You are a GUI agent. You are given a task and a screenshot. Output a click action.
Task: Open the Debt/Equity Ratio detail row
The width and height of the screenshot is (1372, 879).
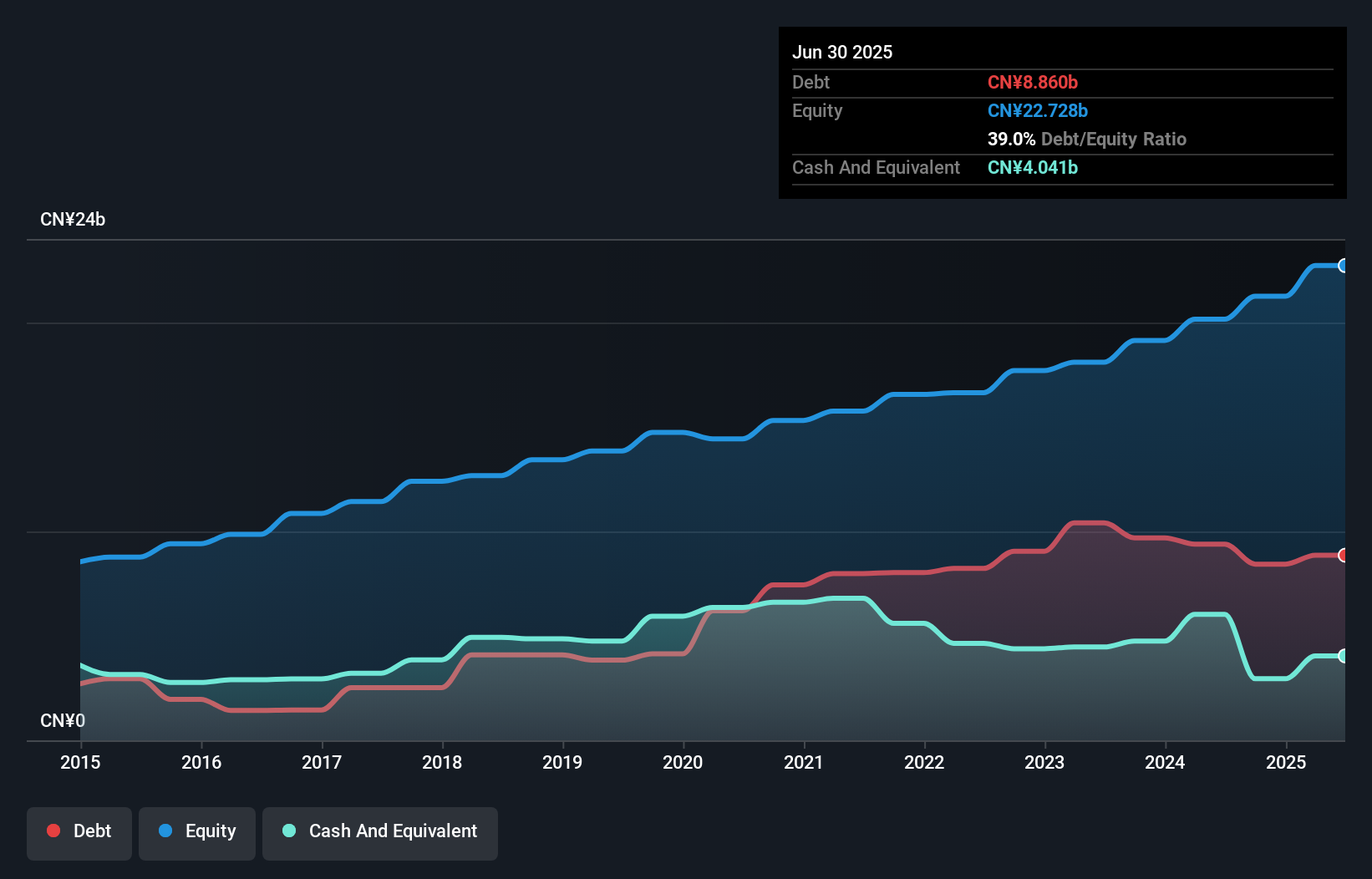pos(1087,139)
